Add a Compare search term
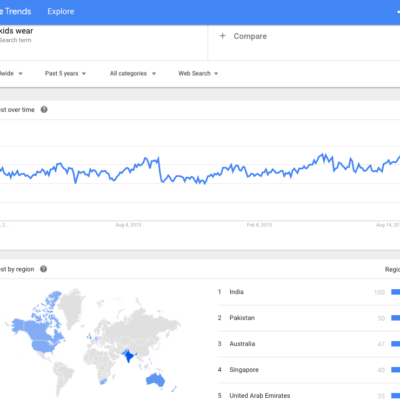The width and height of the screenshot is (400, 400). point(250,36)
